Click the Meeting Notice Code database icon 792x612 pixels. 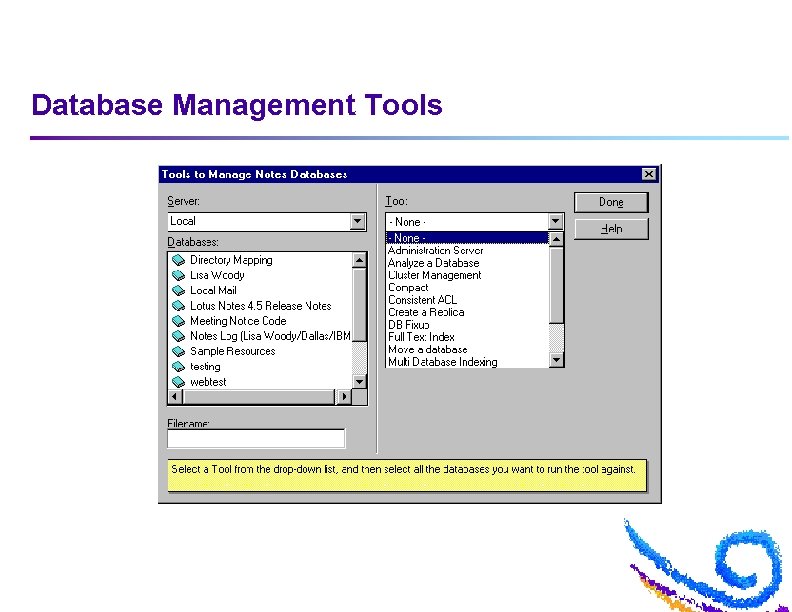coord(178,321)
